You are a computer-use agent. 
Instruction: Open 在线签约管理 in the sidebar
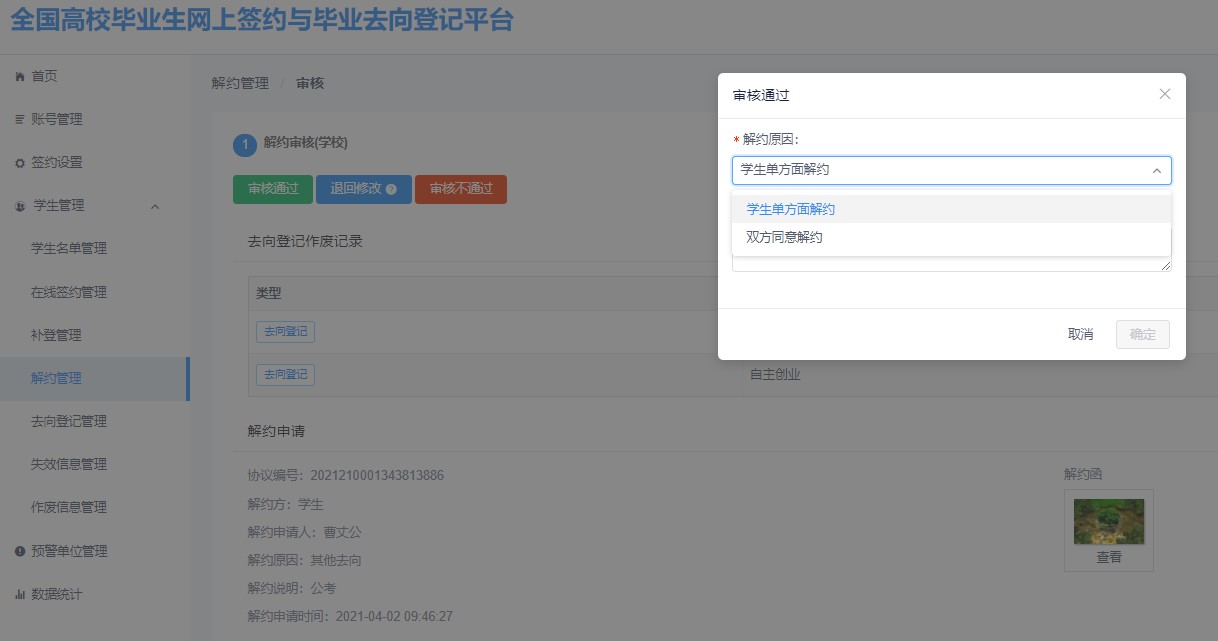tap(68, 292)
